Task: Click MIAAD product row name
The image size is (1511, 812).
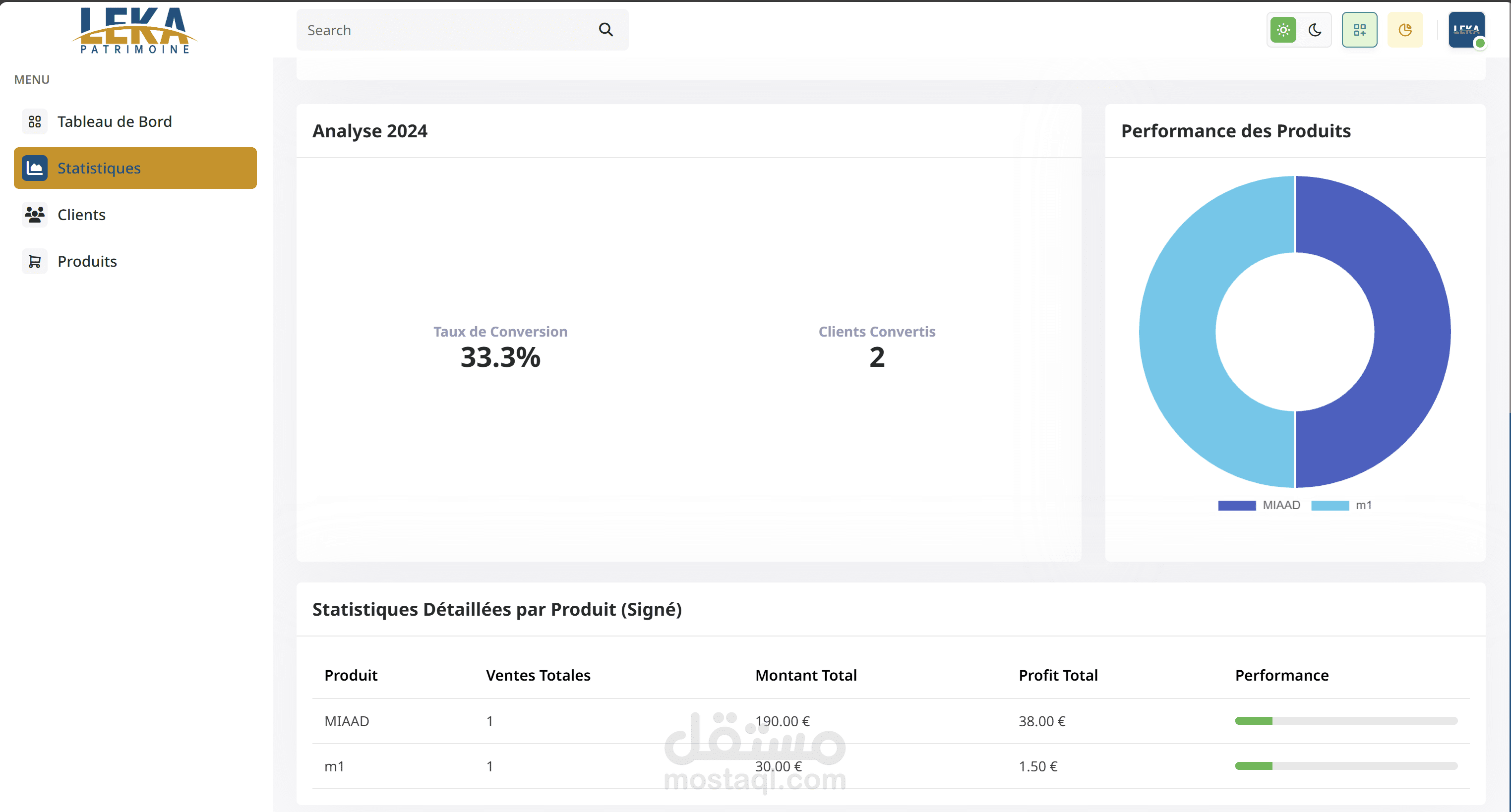Action: click(347, 721)
